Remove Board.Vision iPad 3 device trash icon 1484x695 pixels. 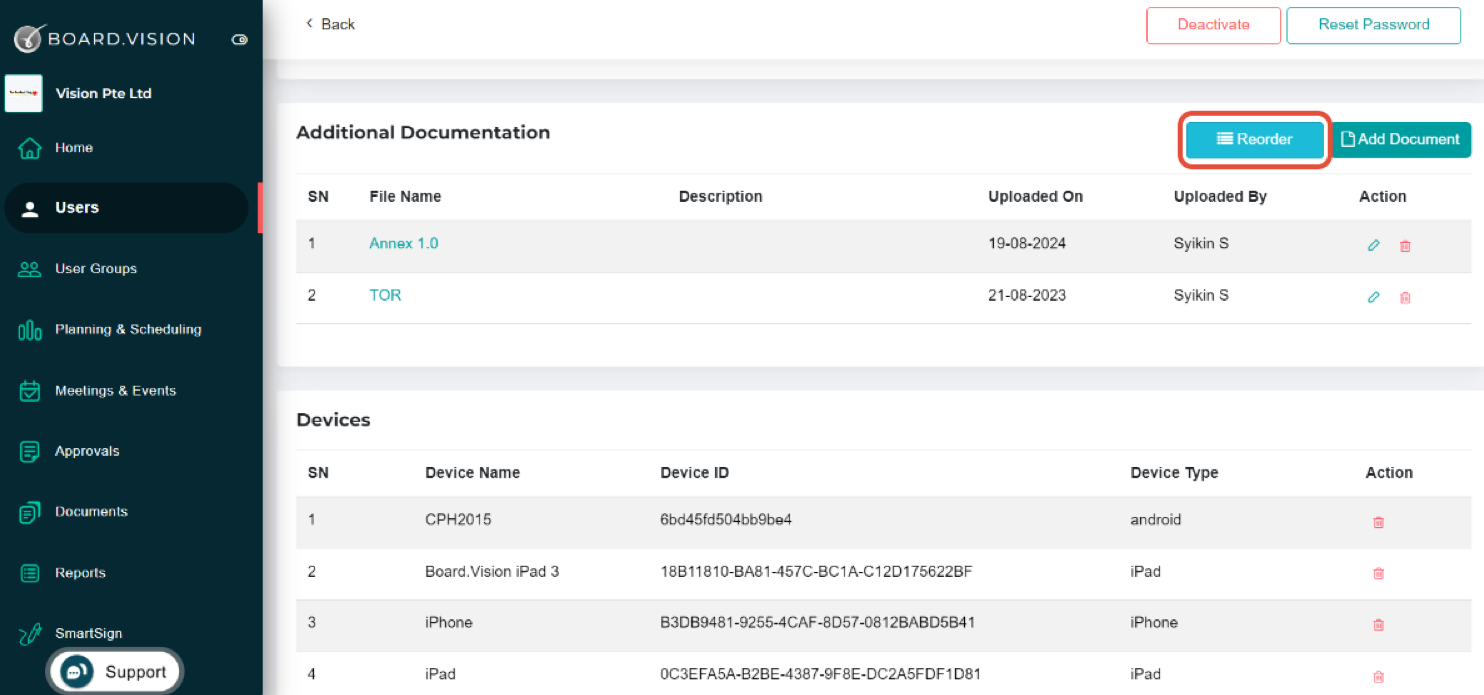pyautogui.click(x=1378, y=573)
